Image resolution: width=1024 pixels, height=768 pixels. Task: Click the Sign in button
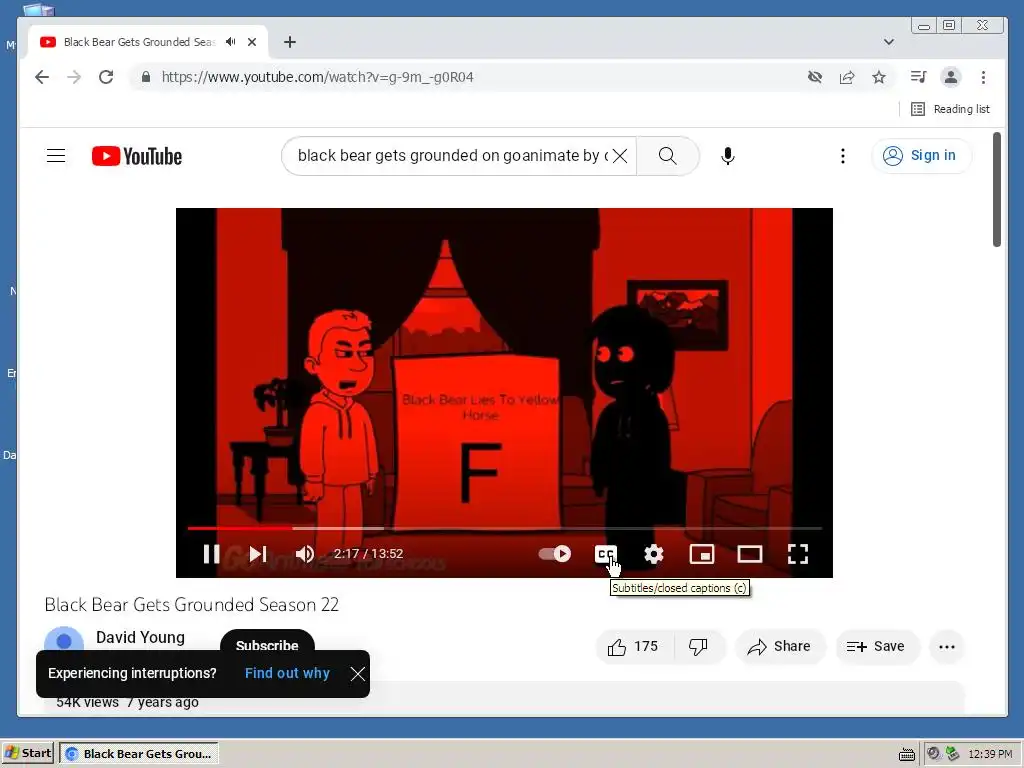(x=921, y=155)
